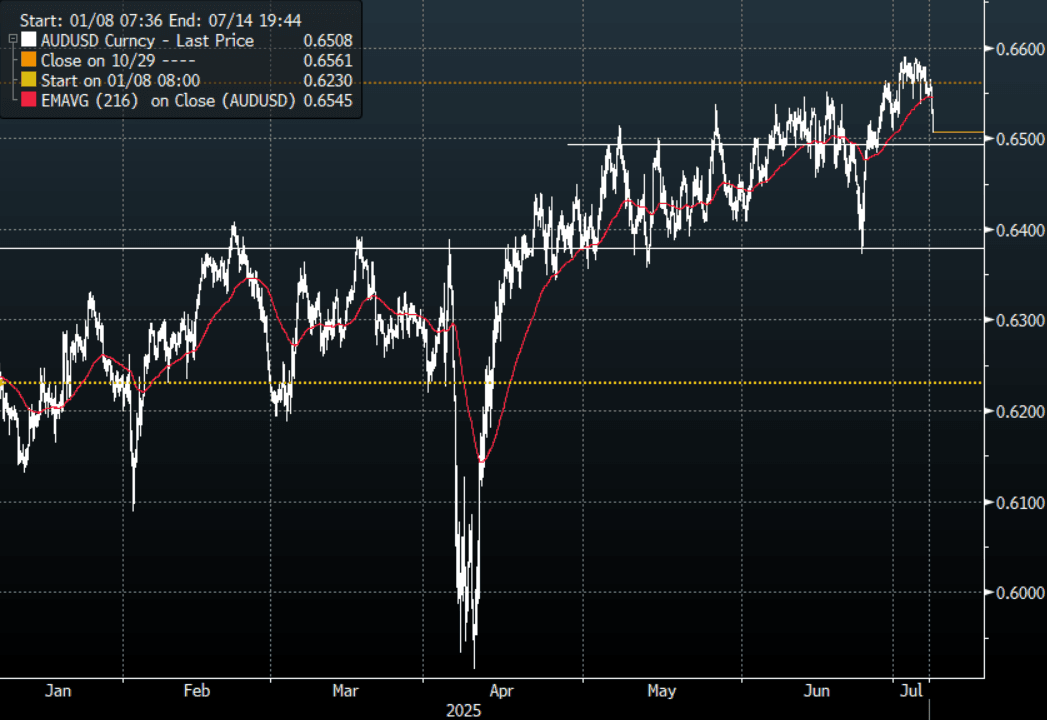This screenshot has width=1047, height=720.
Task: Click the Jul label on time axis
Action: pos(911,691)
